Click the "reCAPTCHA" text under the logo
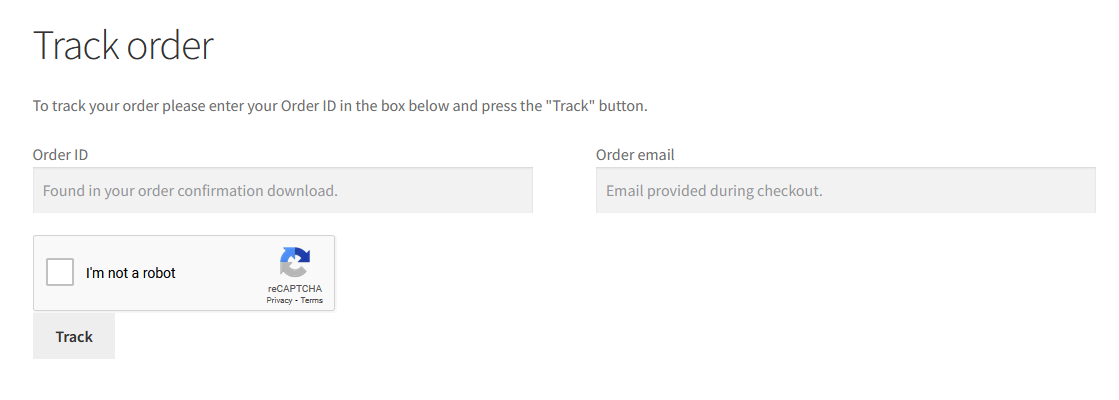The height and width of the screenshot is (400, 1119). pos(295,289)
